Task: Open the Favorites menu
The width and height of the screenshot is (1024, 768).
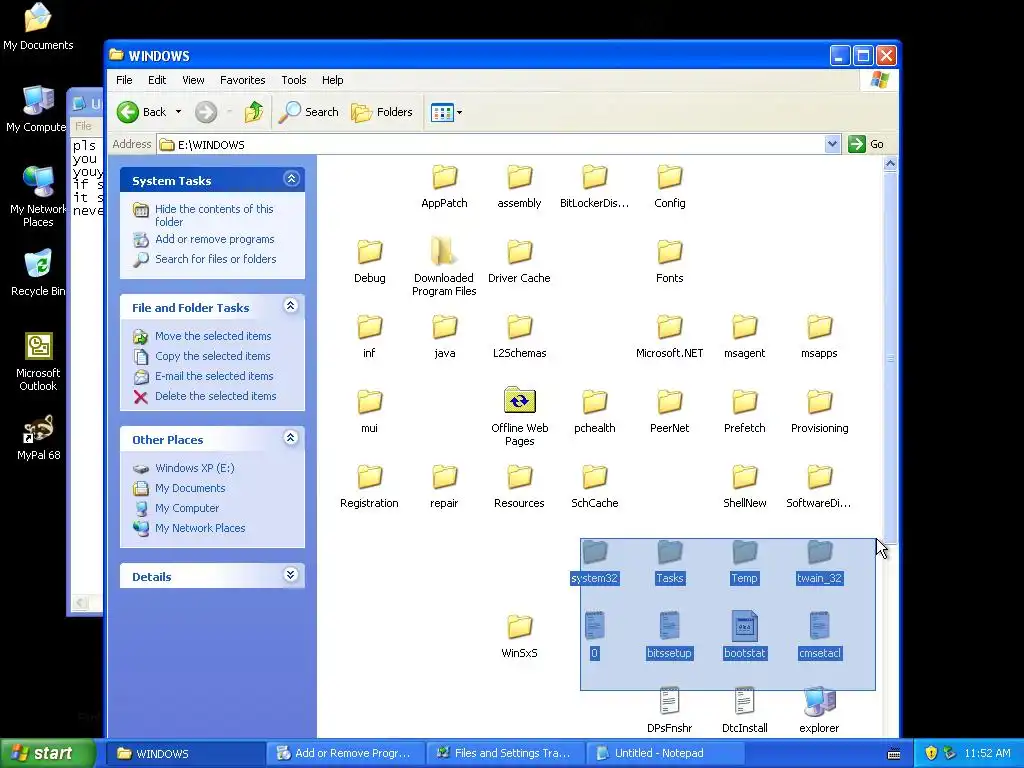Action: coord(242,80)
